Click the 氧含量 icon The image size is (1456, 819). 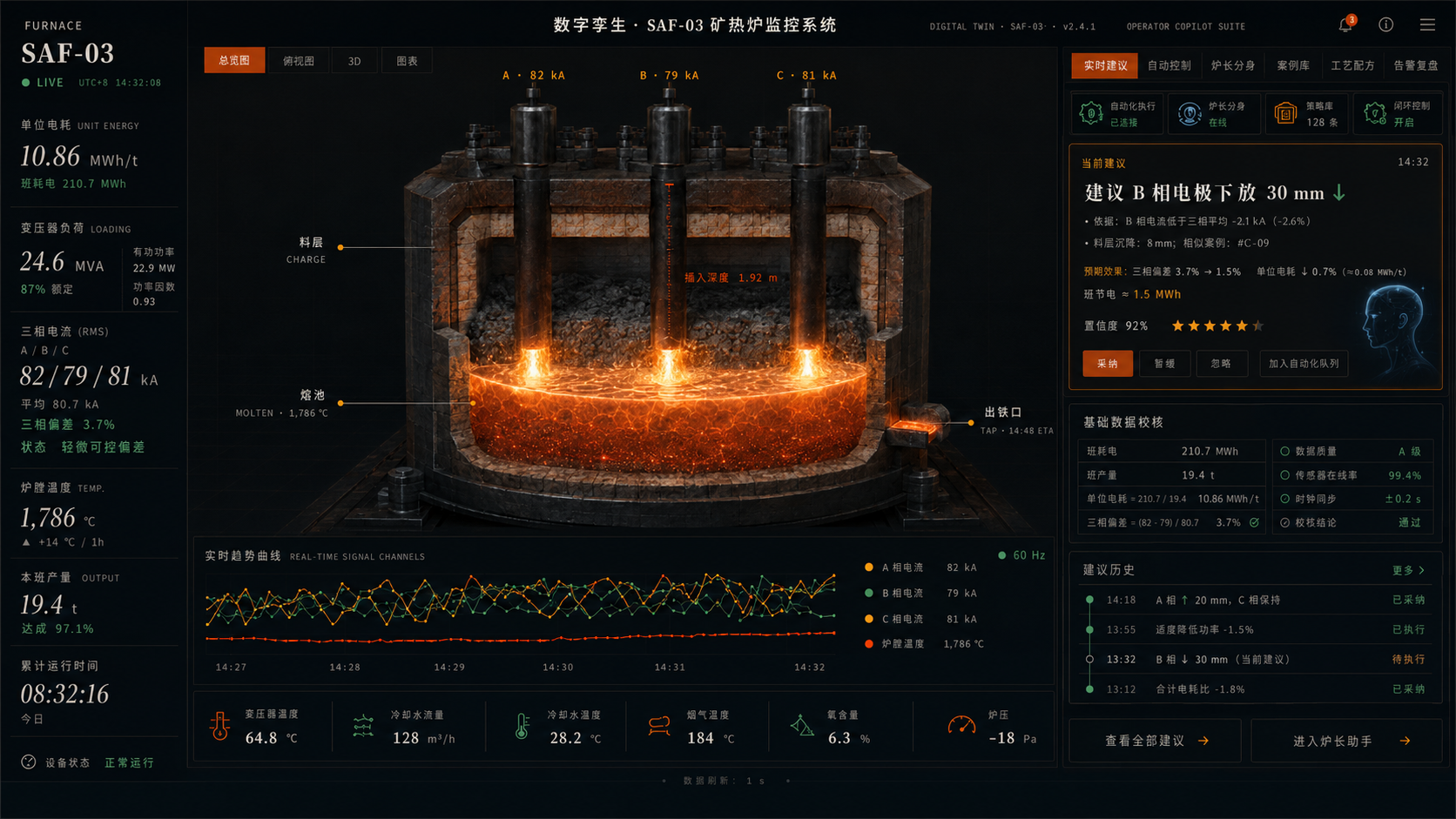[x=802, y=726]
